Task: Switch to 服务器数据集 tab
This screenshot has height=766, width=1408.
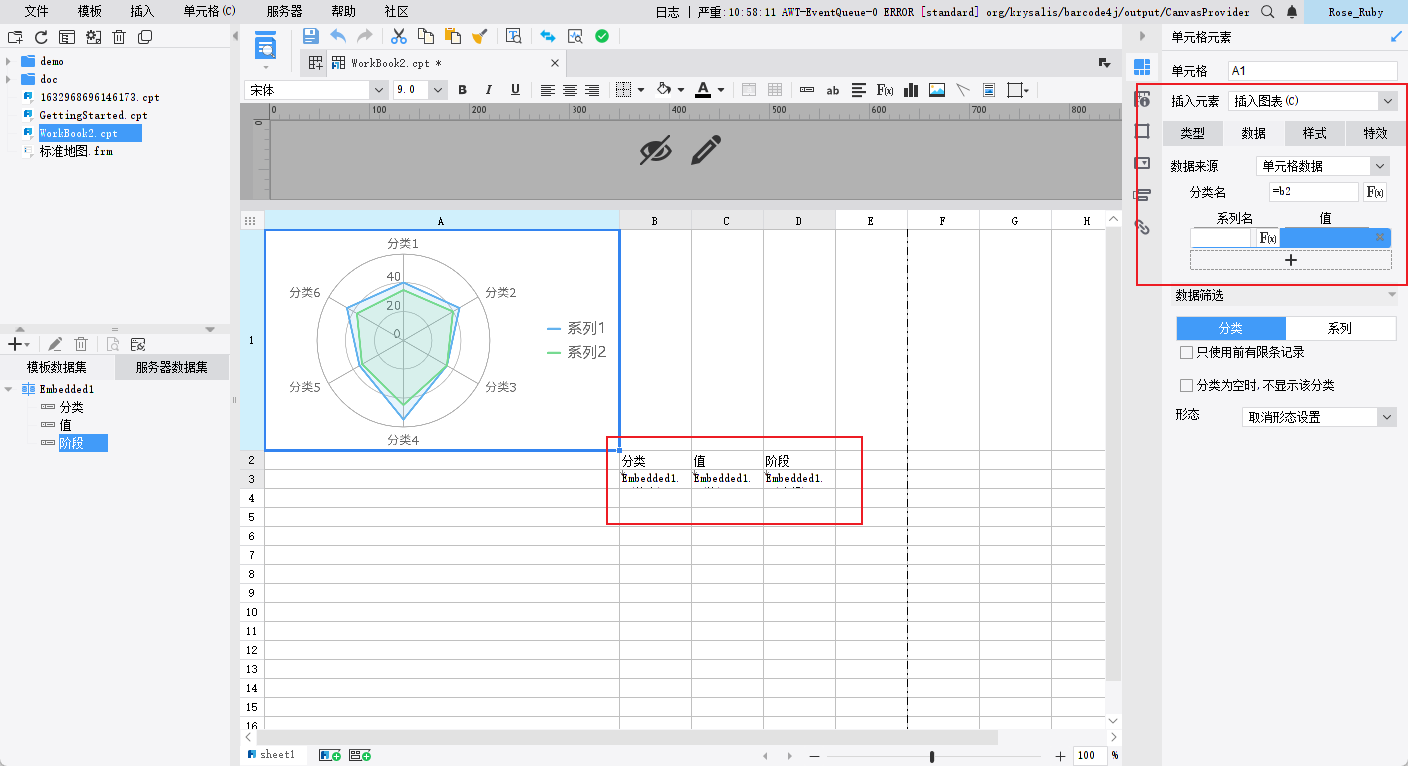Action: pyautogui.click(x=172, y=367)
